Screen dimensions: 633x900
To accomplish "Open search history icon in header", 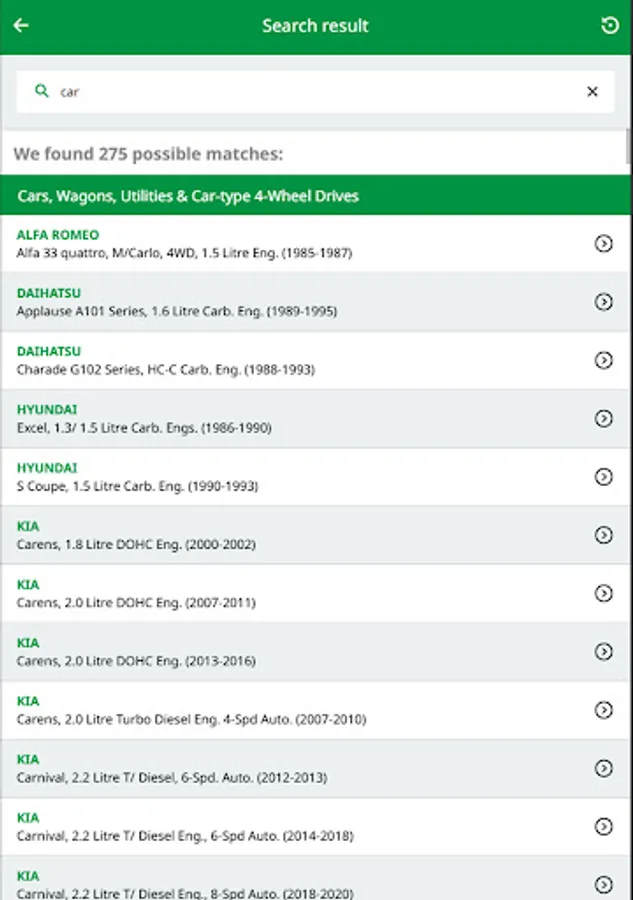I will pos(609,25).
